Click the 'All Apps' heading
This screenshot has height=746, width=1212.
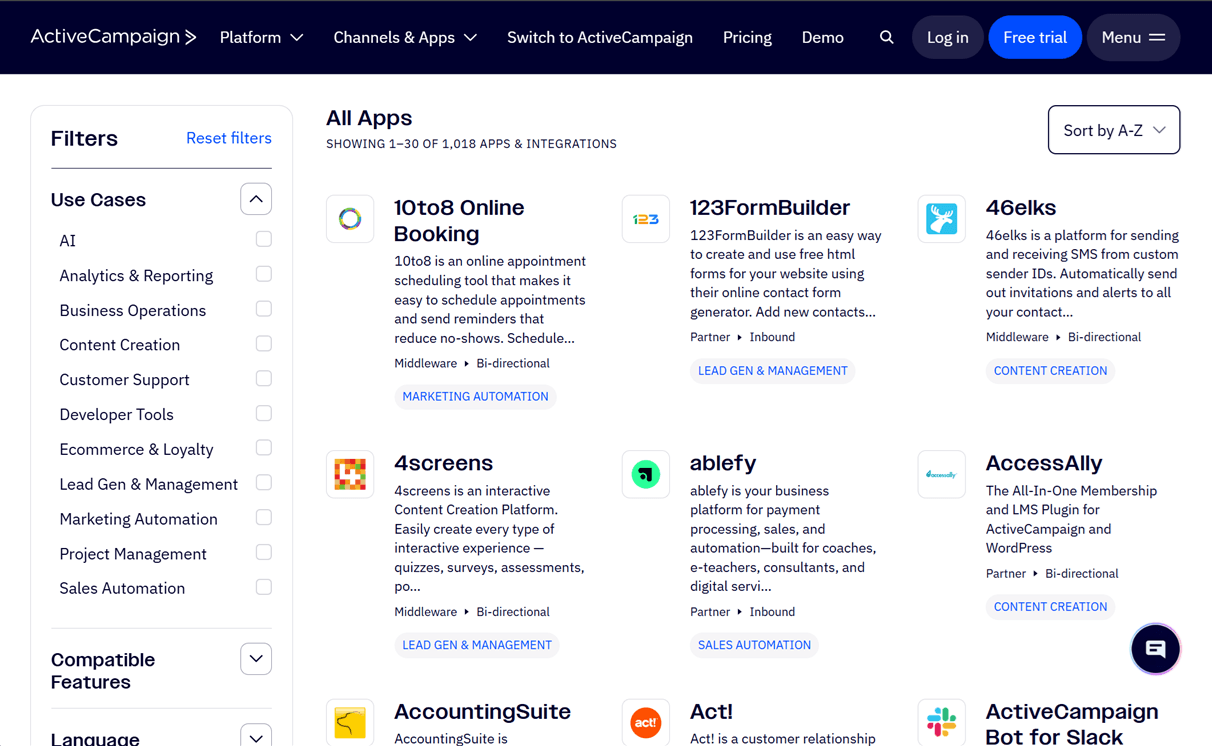pyautogui.click(x=369, y=118)
